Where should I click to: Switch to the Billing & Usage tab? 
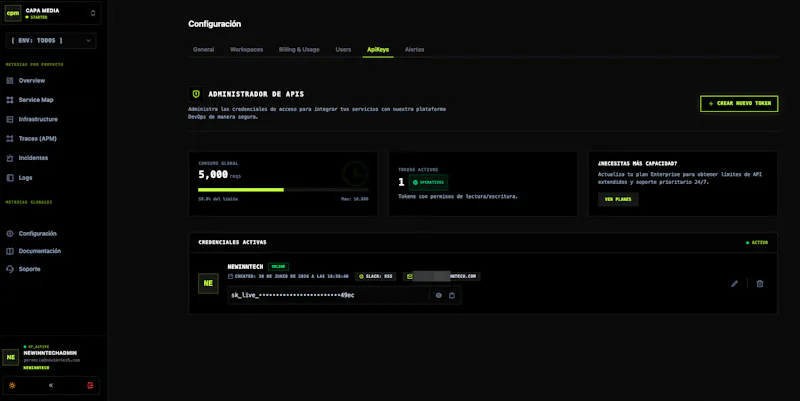(299, 49)
